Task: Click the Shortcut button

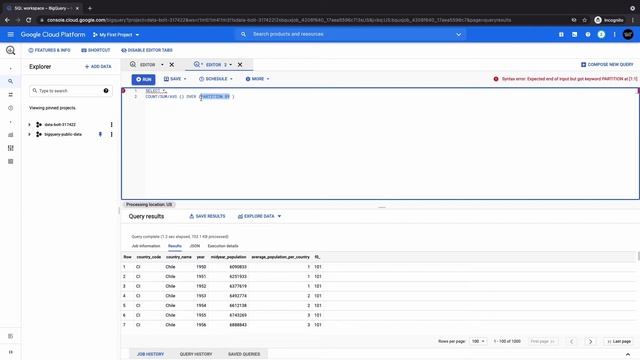Action: coord(96,50)
